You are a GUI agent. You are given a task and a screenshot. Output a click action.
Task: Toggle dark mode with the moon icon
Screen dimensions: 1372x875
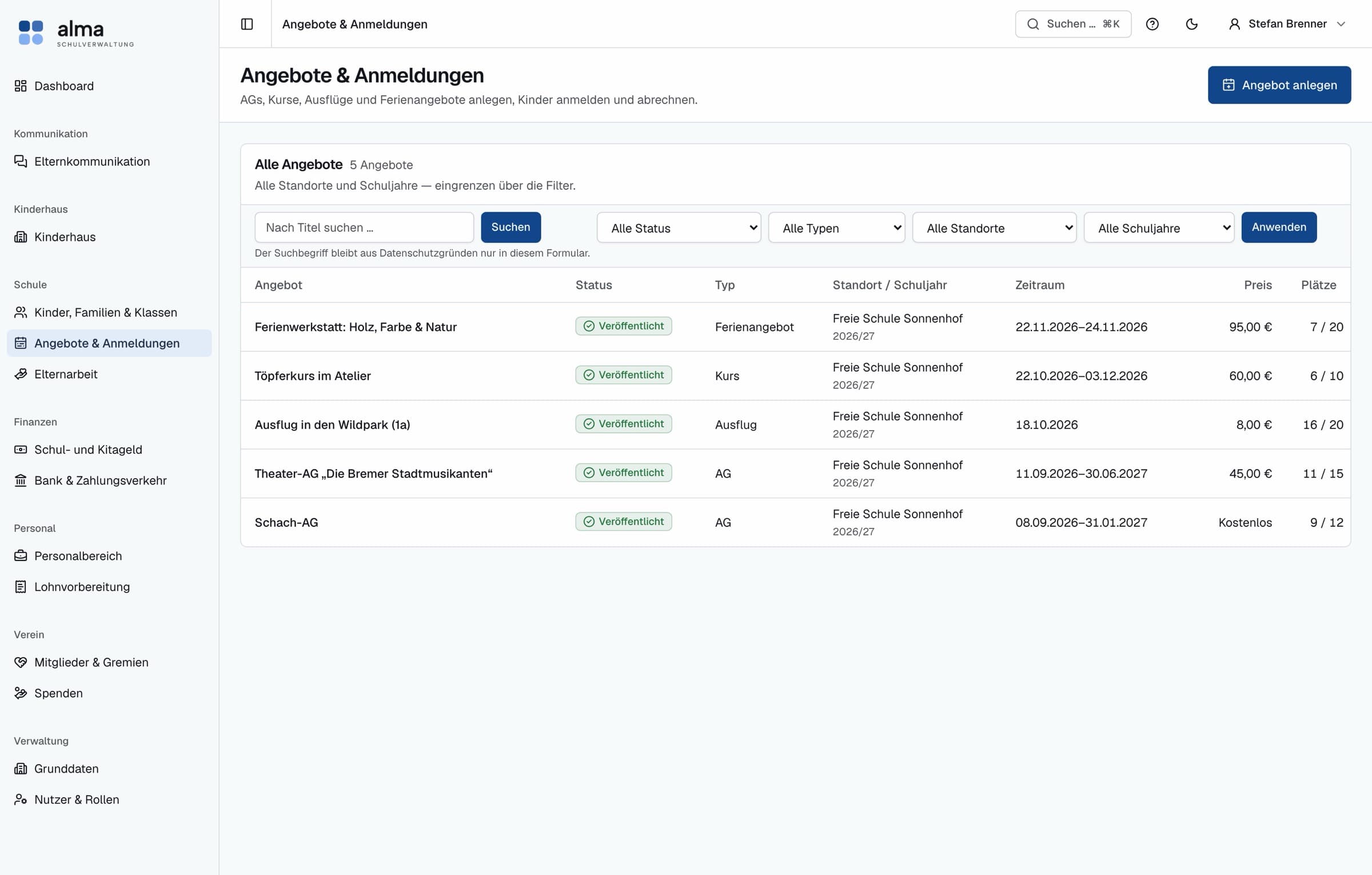(1192, 24)
